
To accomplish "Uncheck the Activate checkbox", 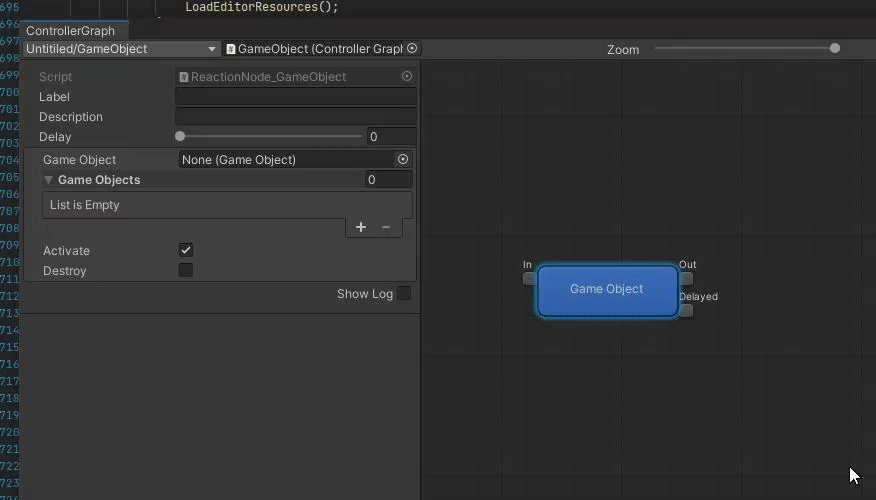I will (185, 250).
